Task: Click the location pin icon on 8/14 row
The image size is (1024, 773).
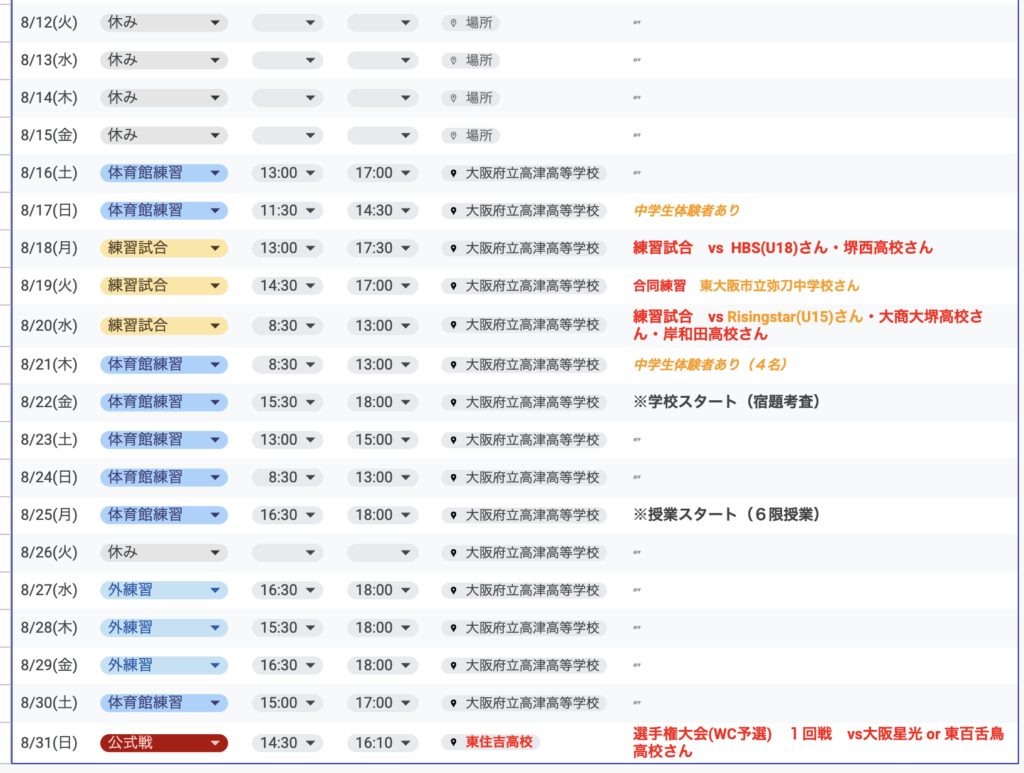Action: [x=453, y=98]
